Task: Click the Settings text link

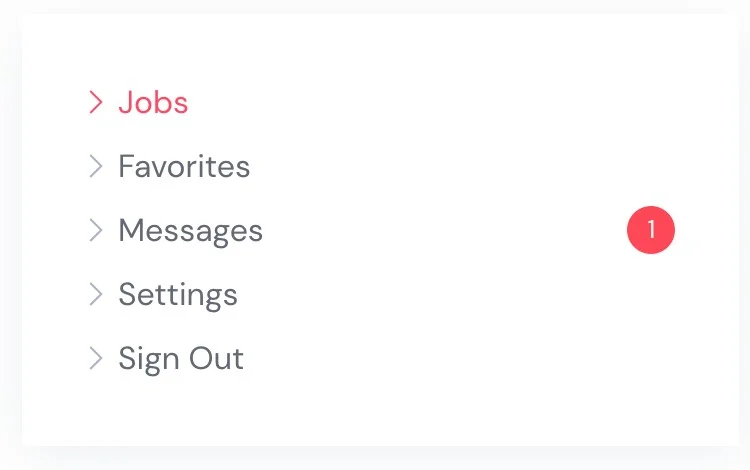Action: click(178, 294)
